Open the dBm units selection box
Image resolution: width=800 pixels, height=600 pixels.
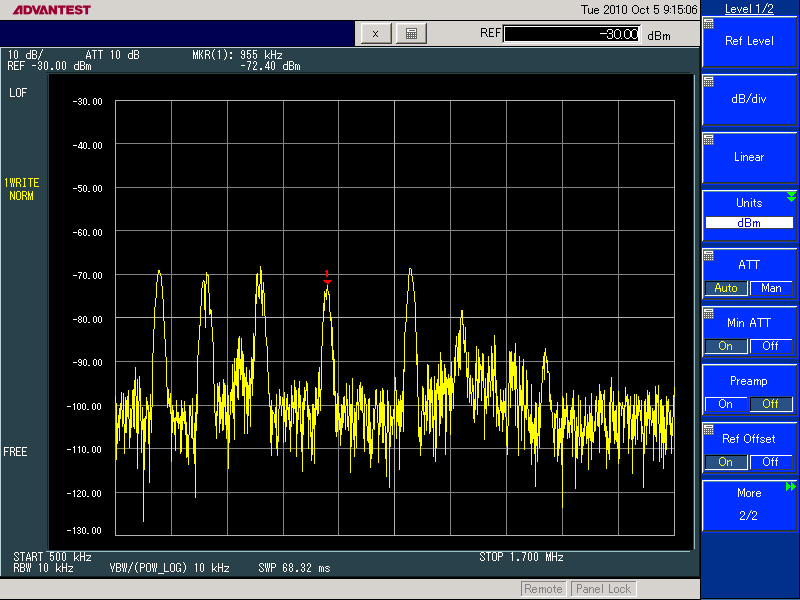(749, 223)
